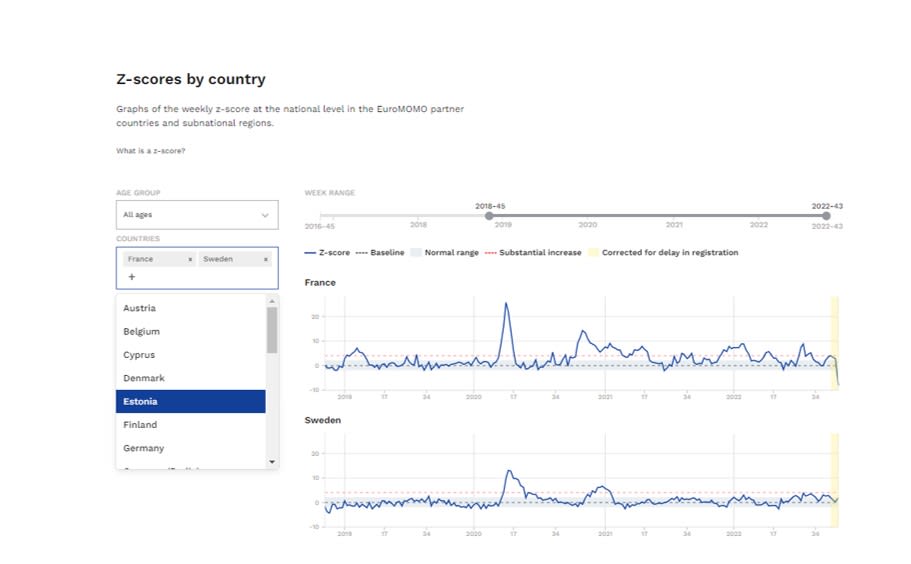This screenshot has width=911, height=564.
Task: Click the France chart peak in 2020
Action: [507, 304]
